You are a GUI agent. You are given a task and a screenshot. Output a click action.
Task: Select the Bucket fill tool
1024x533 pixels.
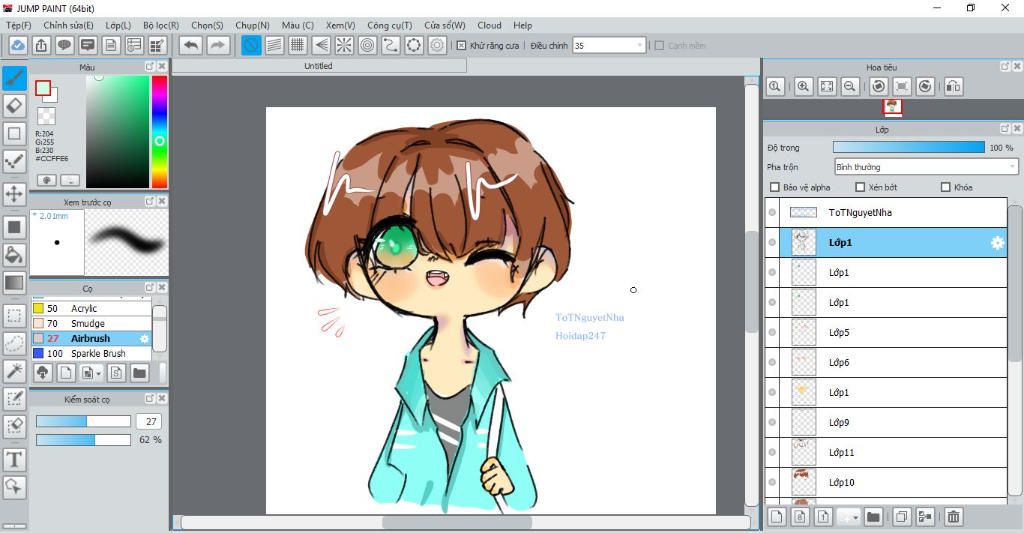tap(14, 255)
